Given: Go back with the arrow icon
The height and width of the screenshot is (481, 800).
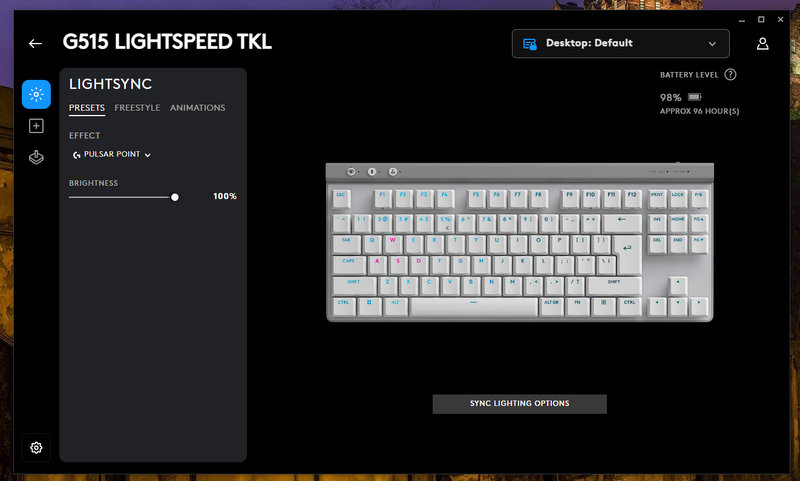Looking at the screenshot, I should pyautogui.click(x=35, y=43).
